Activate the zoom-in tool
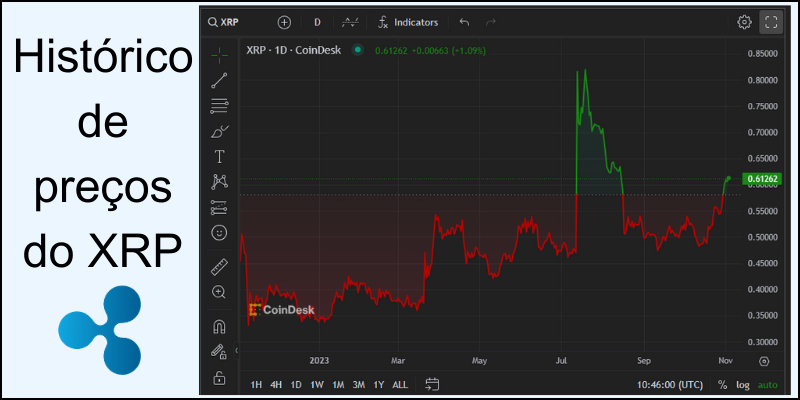 (219, 292)
